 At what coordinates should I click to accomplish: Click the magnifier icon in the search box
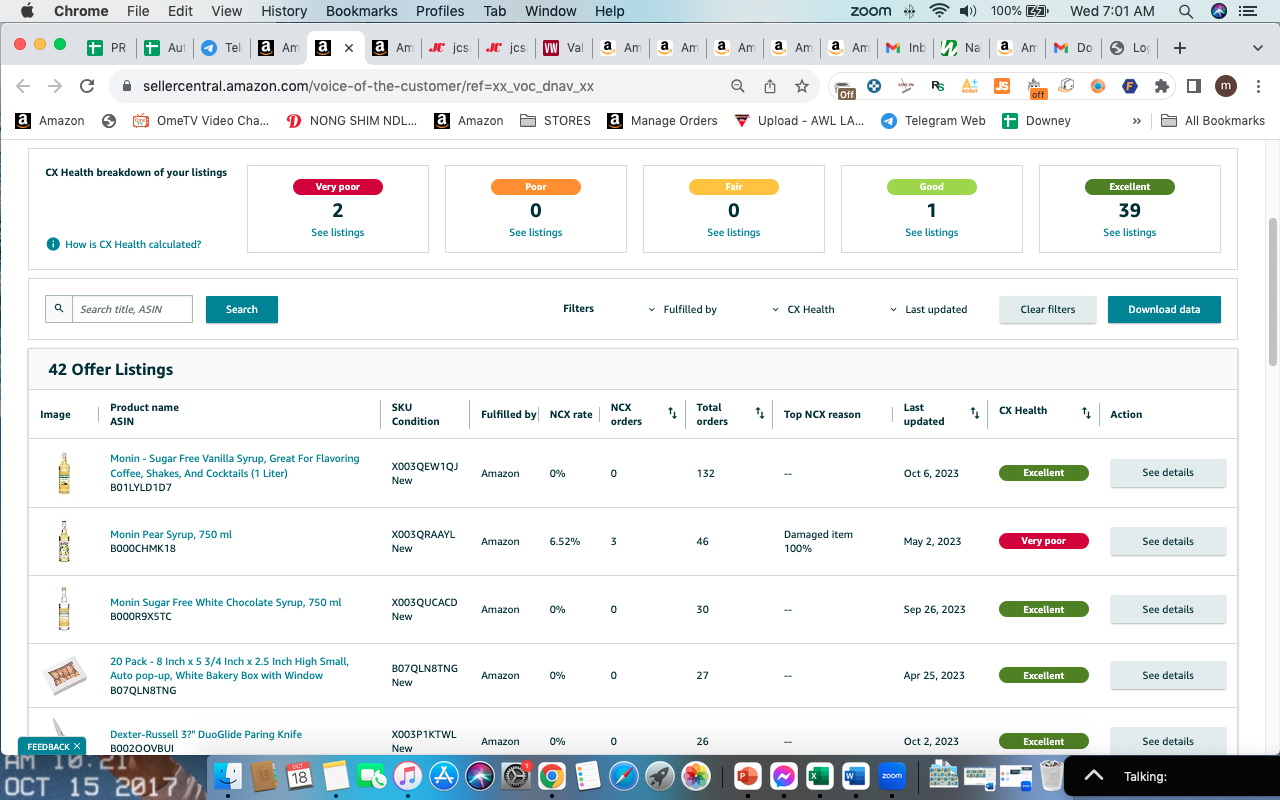[x=59, y=309]
